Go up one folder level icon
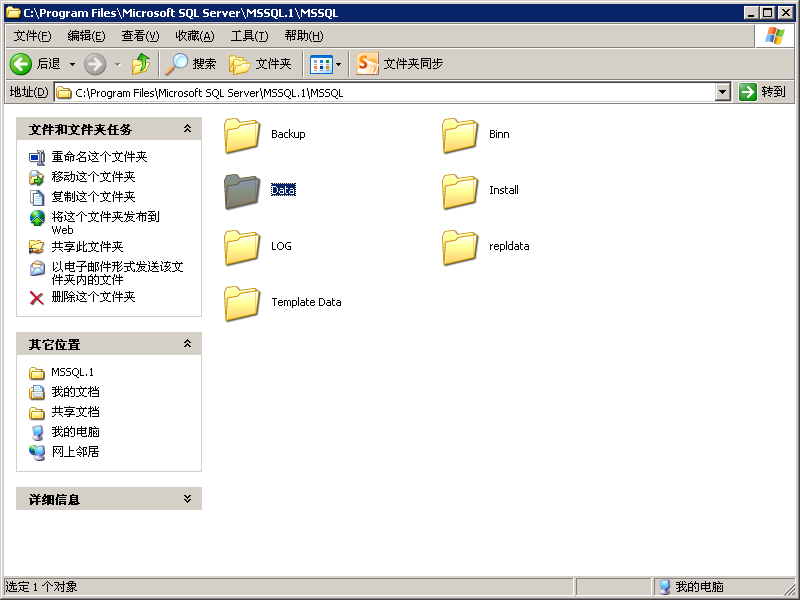 click(x=141, y=64)
